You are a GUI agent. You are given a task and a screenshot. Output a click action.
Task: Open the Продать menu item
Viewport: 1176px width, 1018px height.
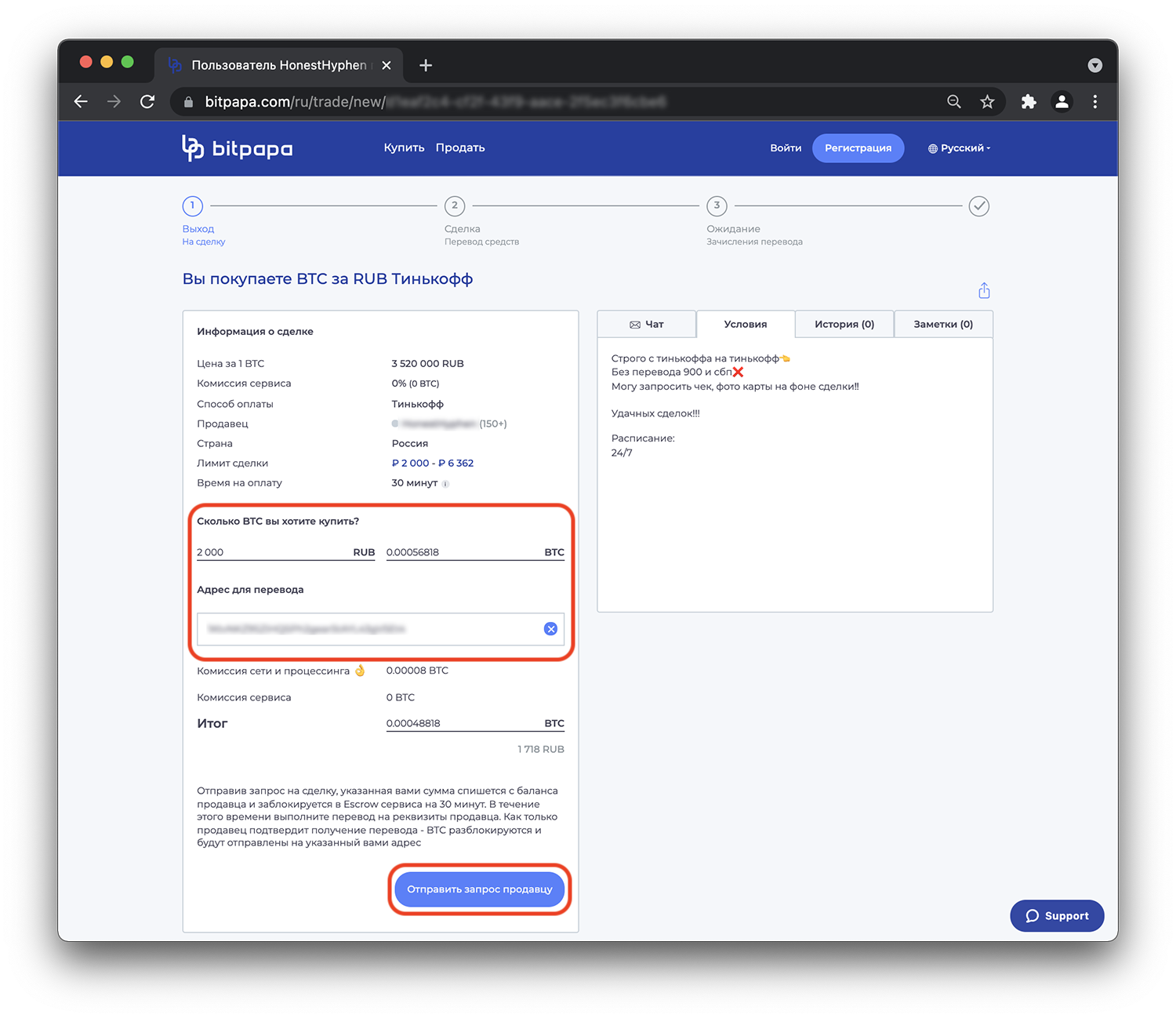460,147
